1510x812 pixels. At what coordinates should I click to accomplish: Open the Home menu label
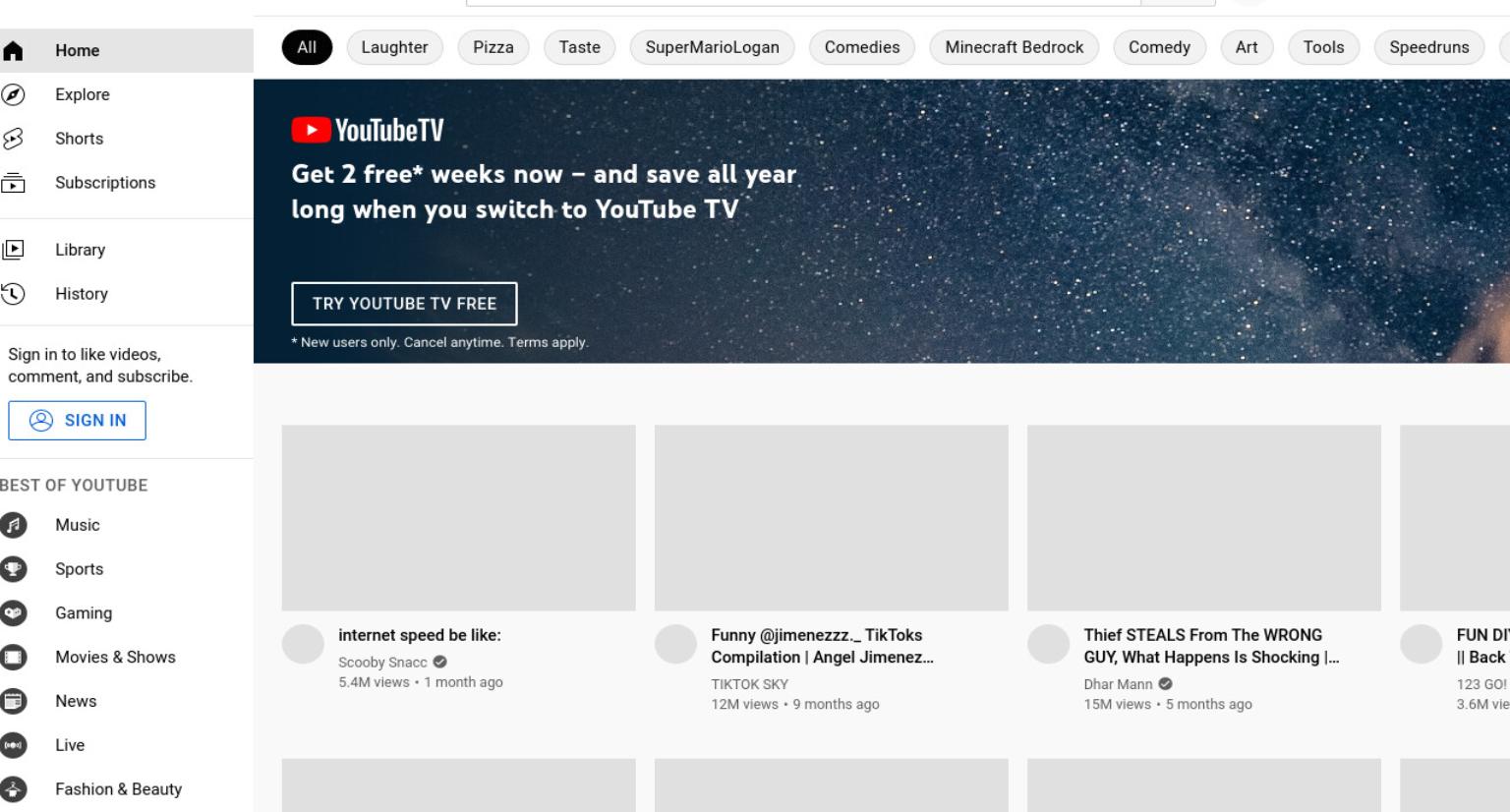[x=78, y=50]
